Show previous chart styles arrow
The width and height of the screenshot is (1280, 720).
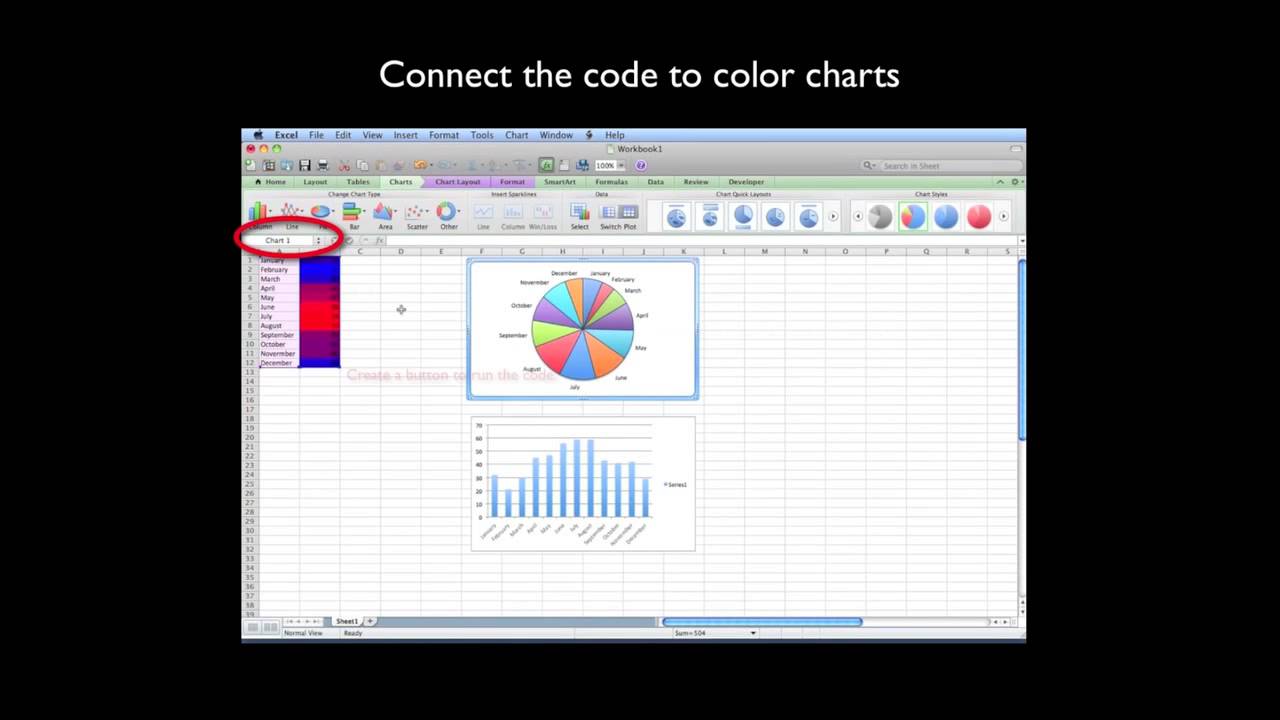[x=857, y=216]
